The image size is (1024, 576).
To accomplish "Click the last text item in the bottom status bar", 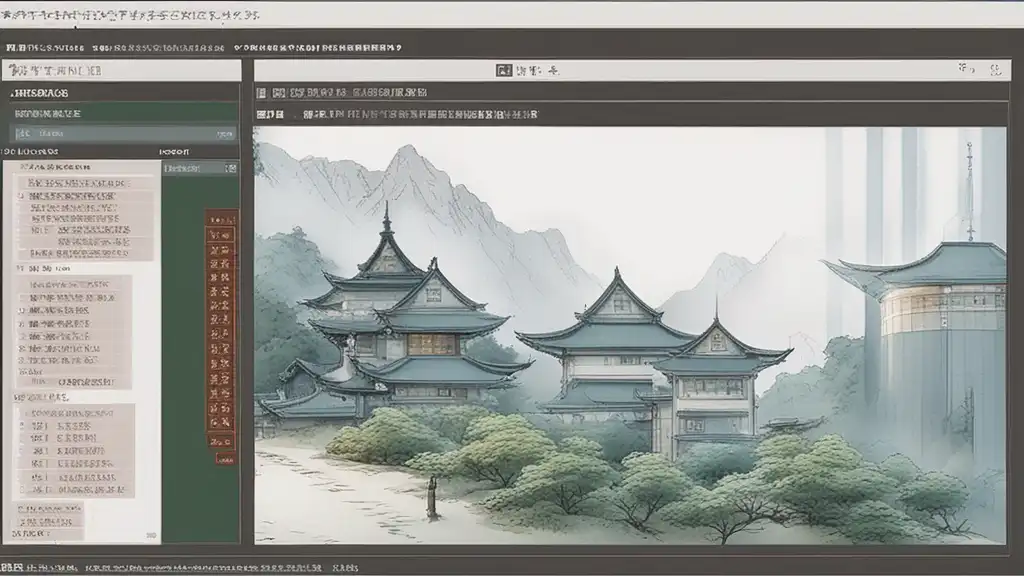I will pos(346,568).
